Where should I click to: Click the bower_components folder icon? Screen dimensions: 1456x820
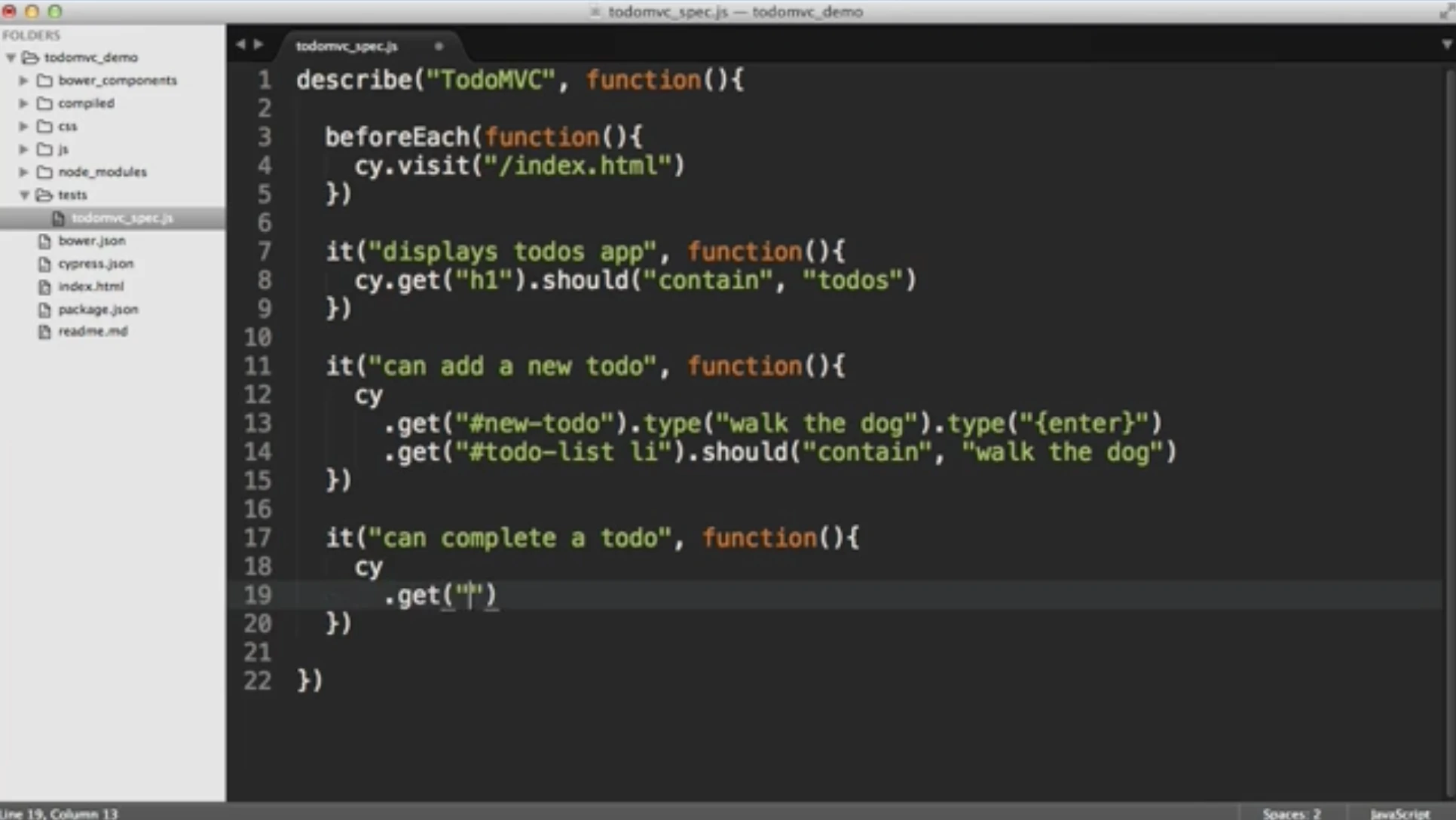(44, 81)
